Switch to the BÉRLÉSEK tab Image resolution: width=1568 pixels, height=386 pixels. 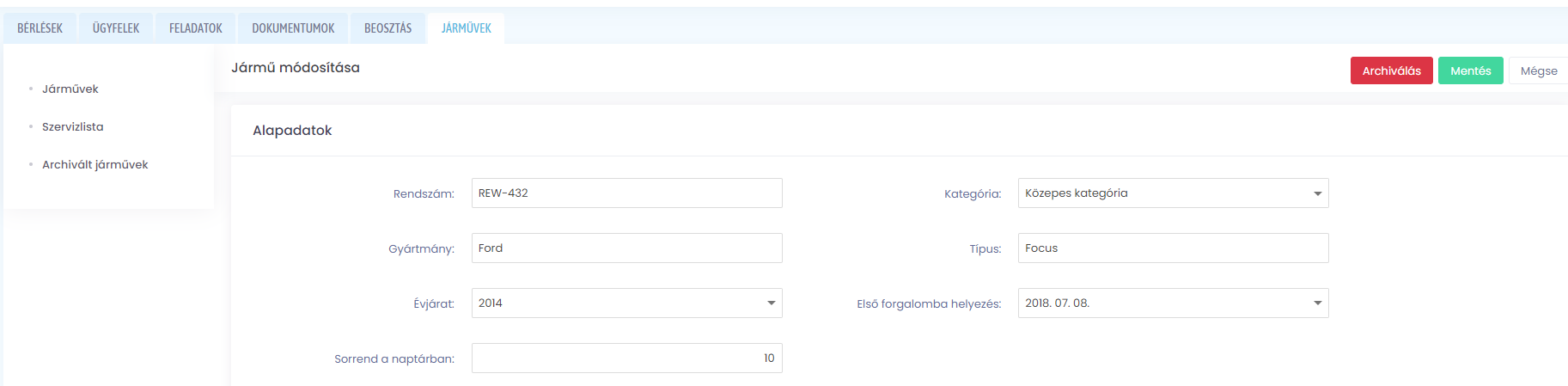point(40,28)
